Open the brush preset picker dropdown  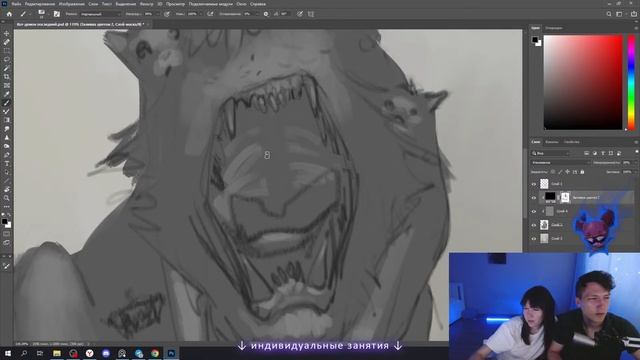(x=49, y=14)
